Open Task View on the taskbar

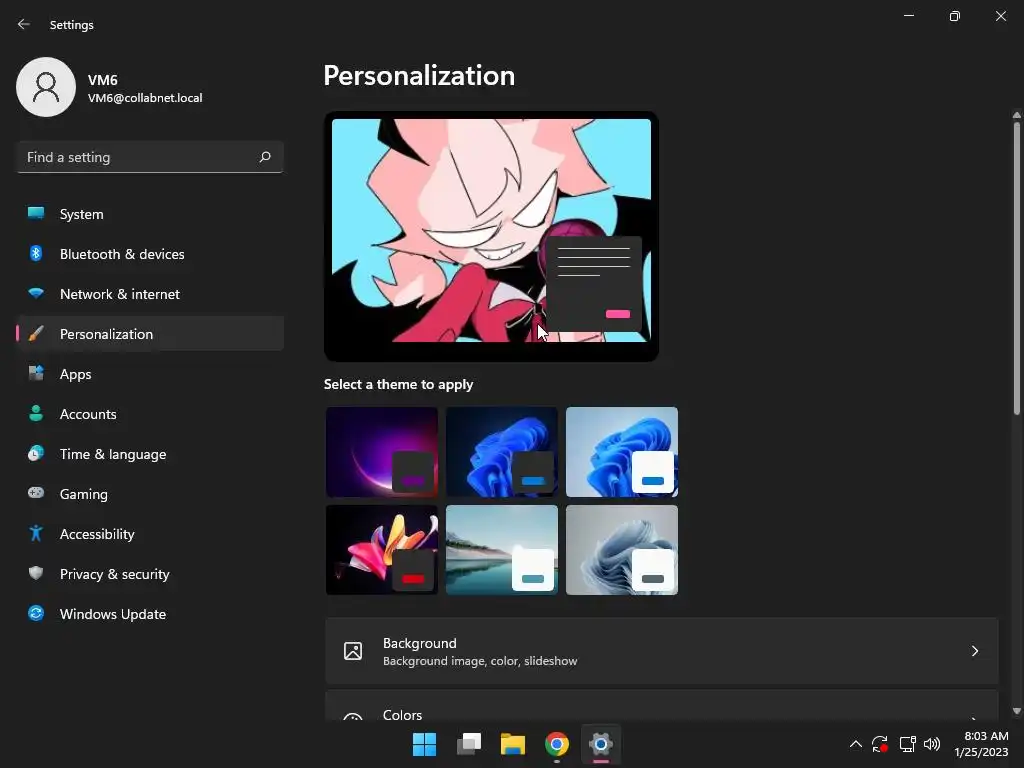click(x=469, y=744)
